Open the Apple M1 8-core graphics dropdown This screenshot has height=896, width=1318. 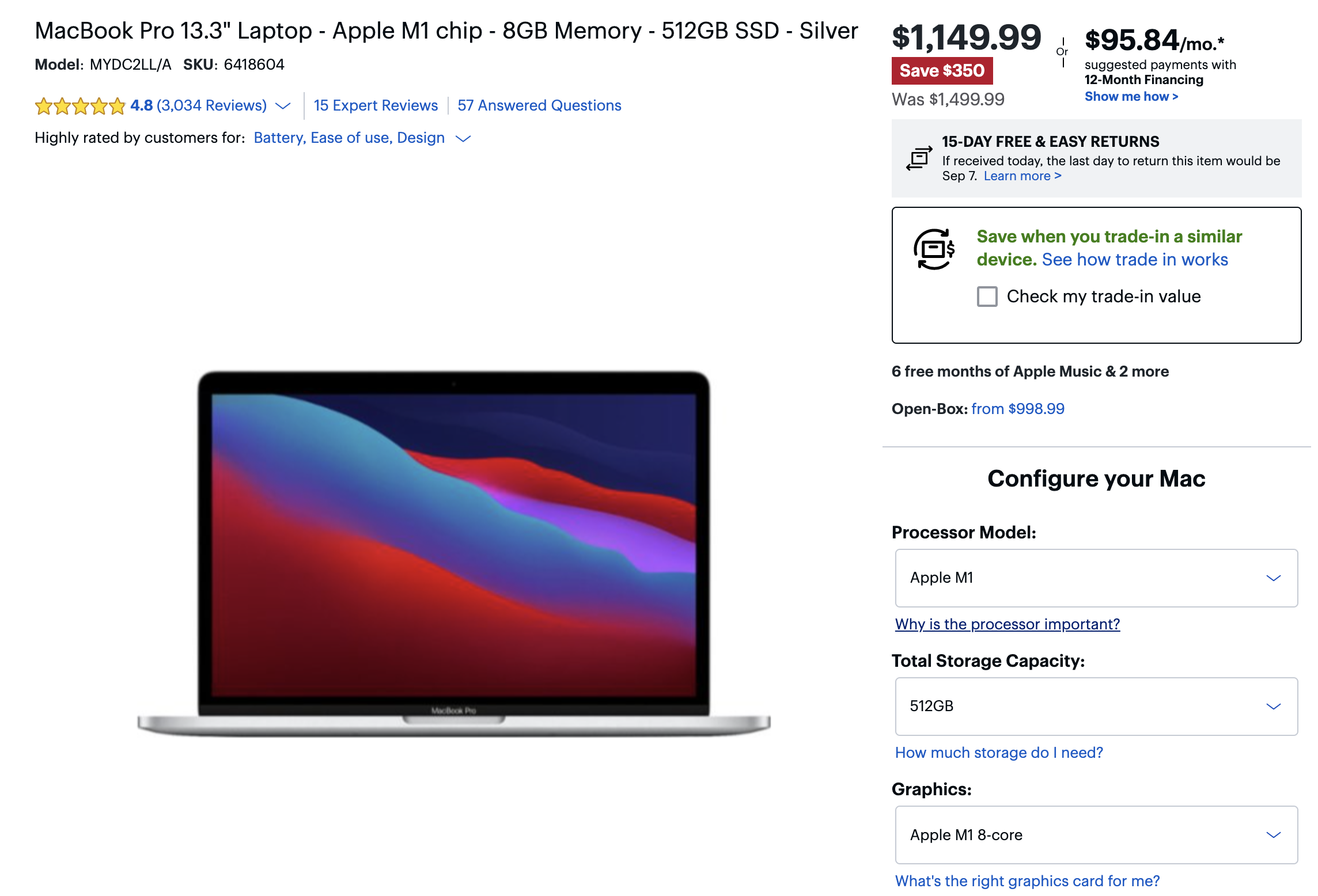click(1096, 835)
